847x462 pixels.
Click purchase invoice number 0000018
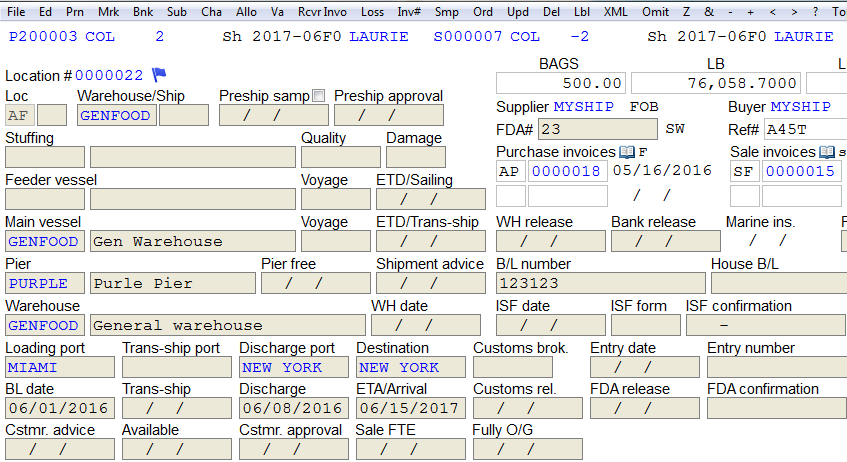[566, 171]
